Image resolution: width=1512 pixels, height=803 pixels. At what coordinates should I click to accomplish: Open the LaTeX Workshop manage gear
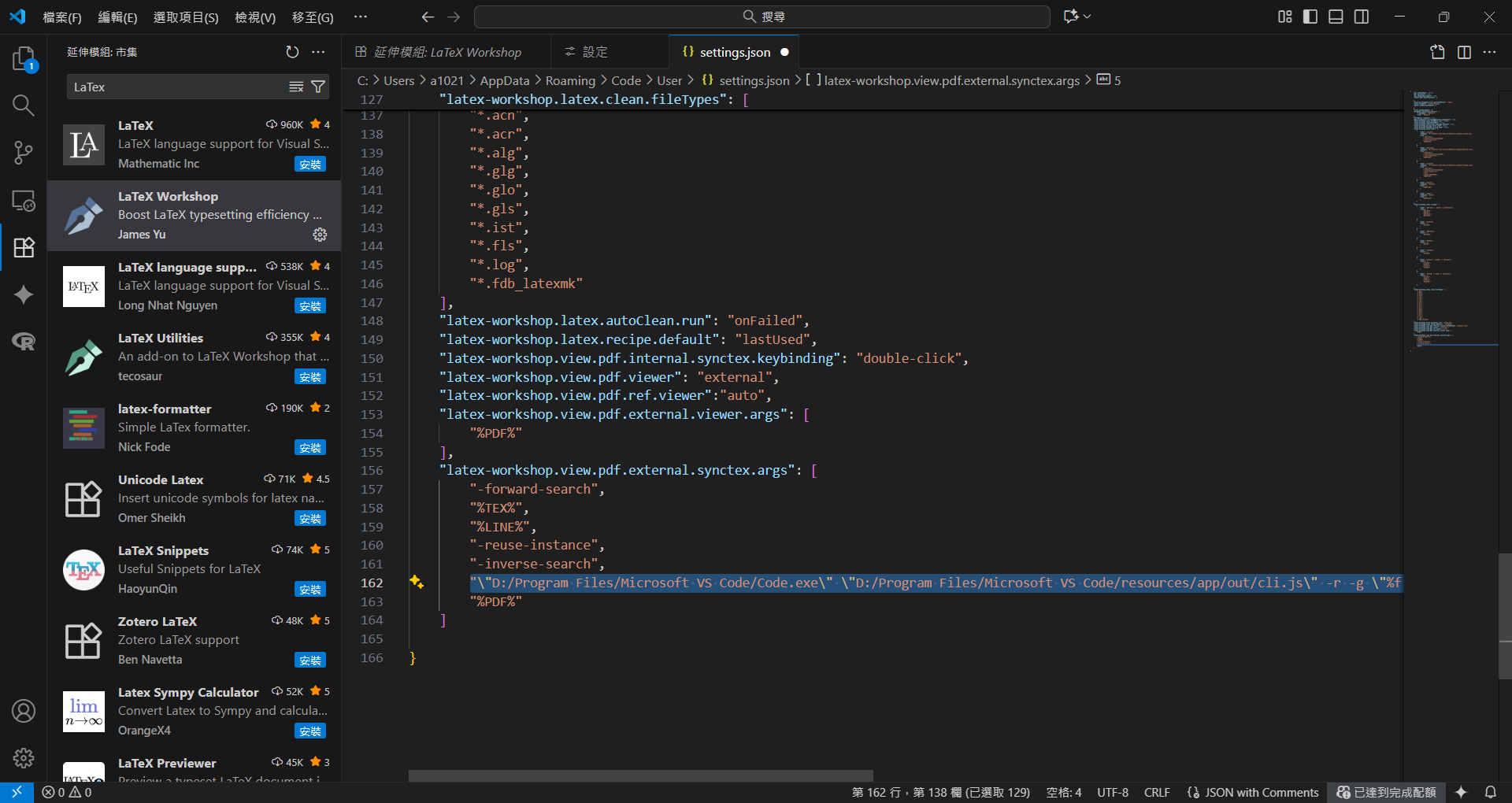[x=320, y=235]
